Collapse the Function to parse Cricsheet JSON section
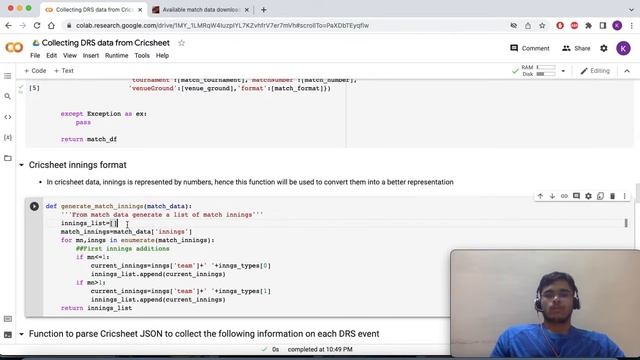This screenshot has height=360, width=640. pos(21,334)
